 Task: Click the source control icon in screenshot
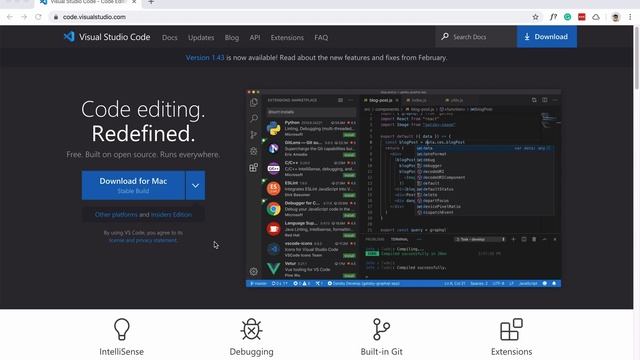[x=253, y=134]
